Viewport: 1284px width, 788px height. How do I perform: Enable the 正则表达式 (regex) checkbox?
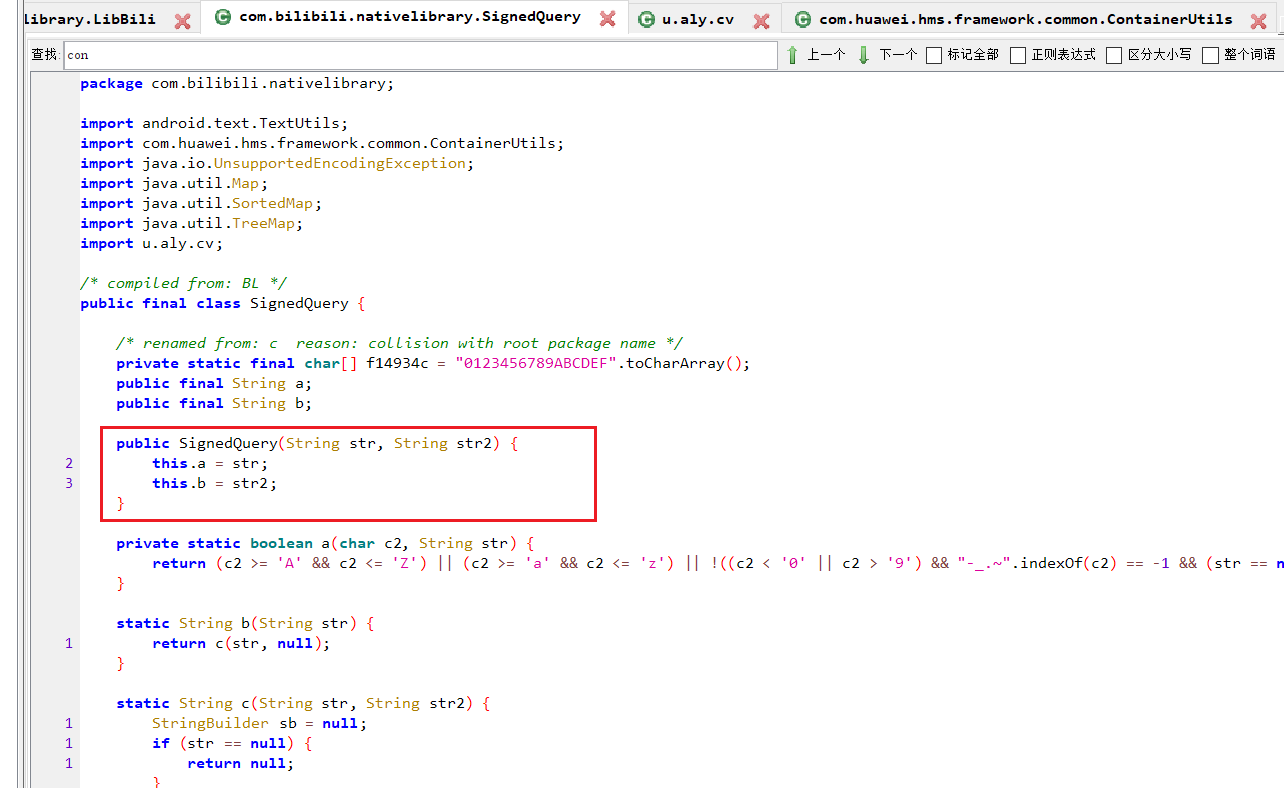(x=1018, y=55)
